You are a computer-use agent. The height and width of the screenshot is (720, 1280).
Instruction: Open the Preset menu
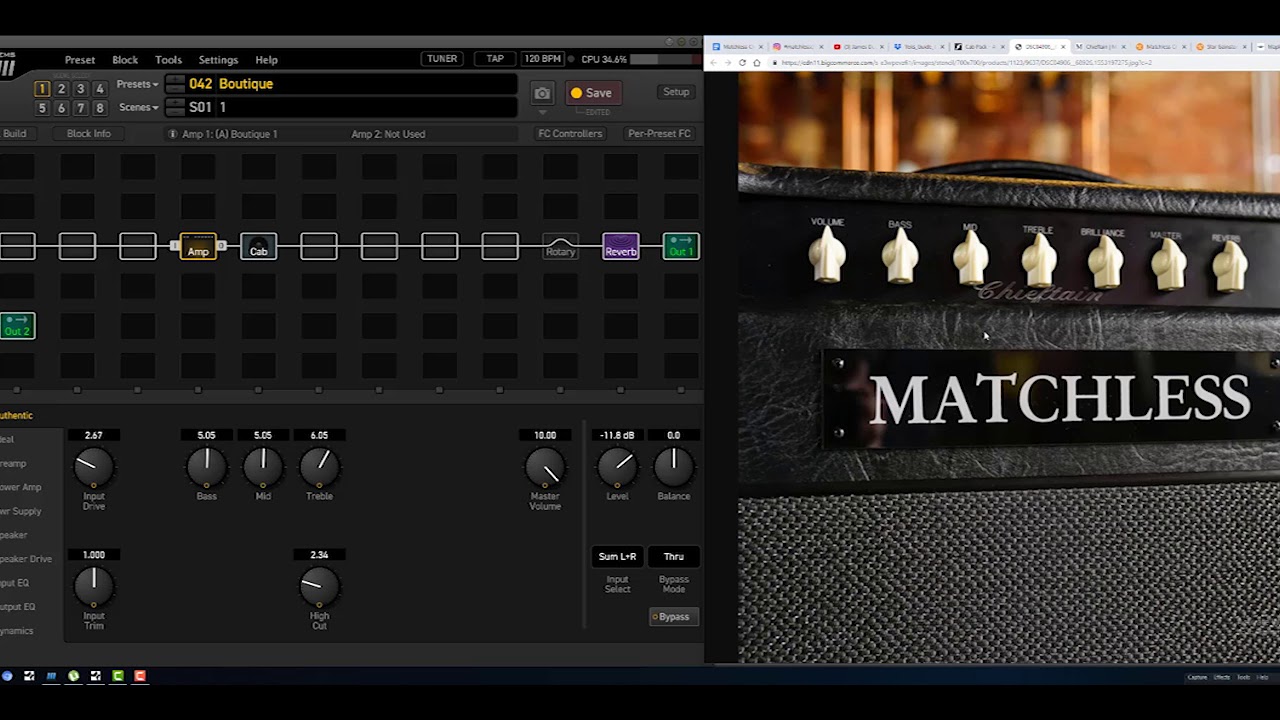[x=80, y=60]
